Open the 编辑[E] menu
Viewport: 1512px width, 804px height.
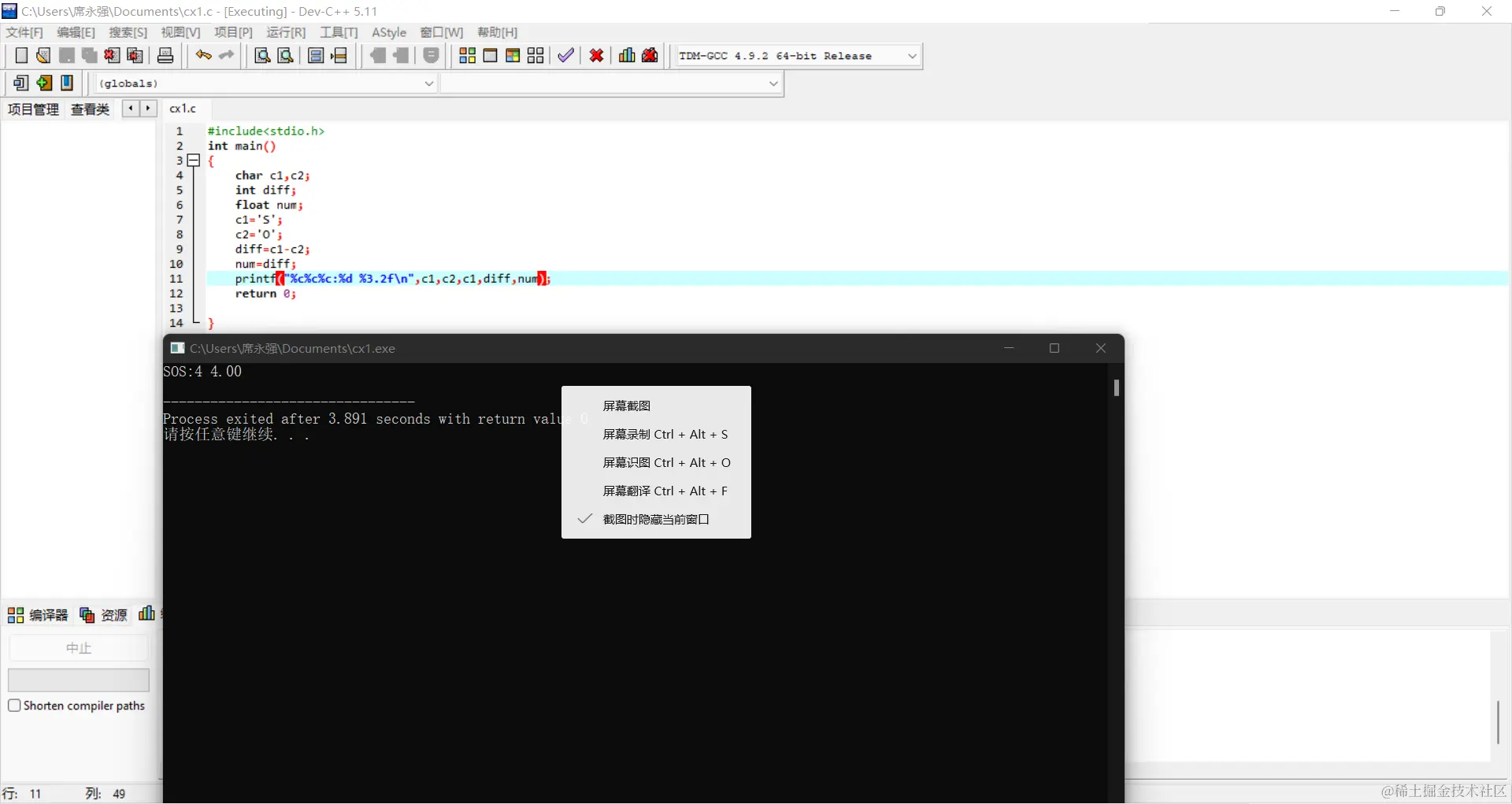76,32
